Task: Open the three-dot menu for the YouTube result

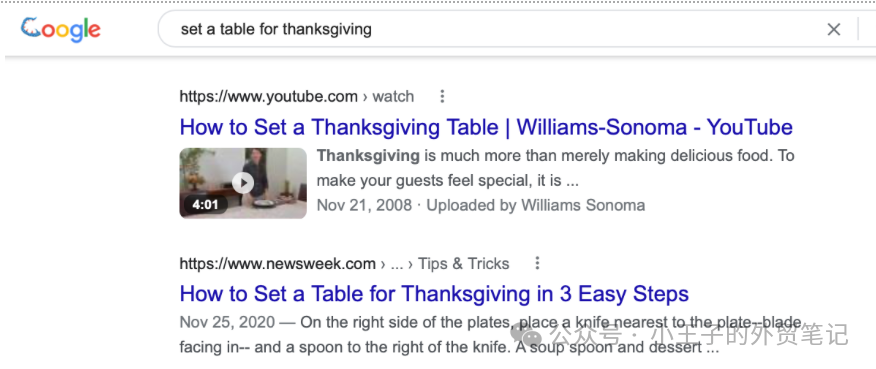Action: (x=442, y=97)
